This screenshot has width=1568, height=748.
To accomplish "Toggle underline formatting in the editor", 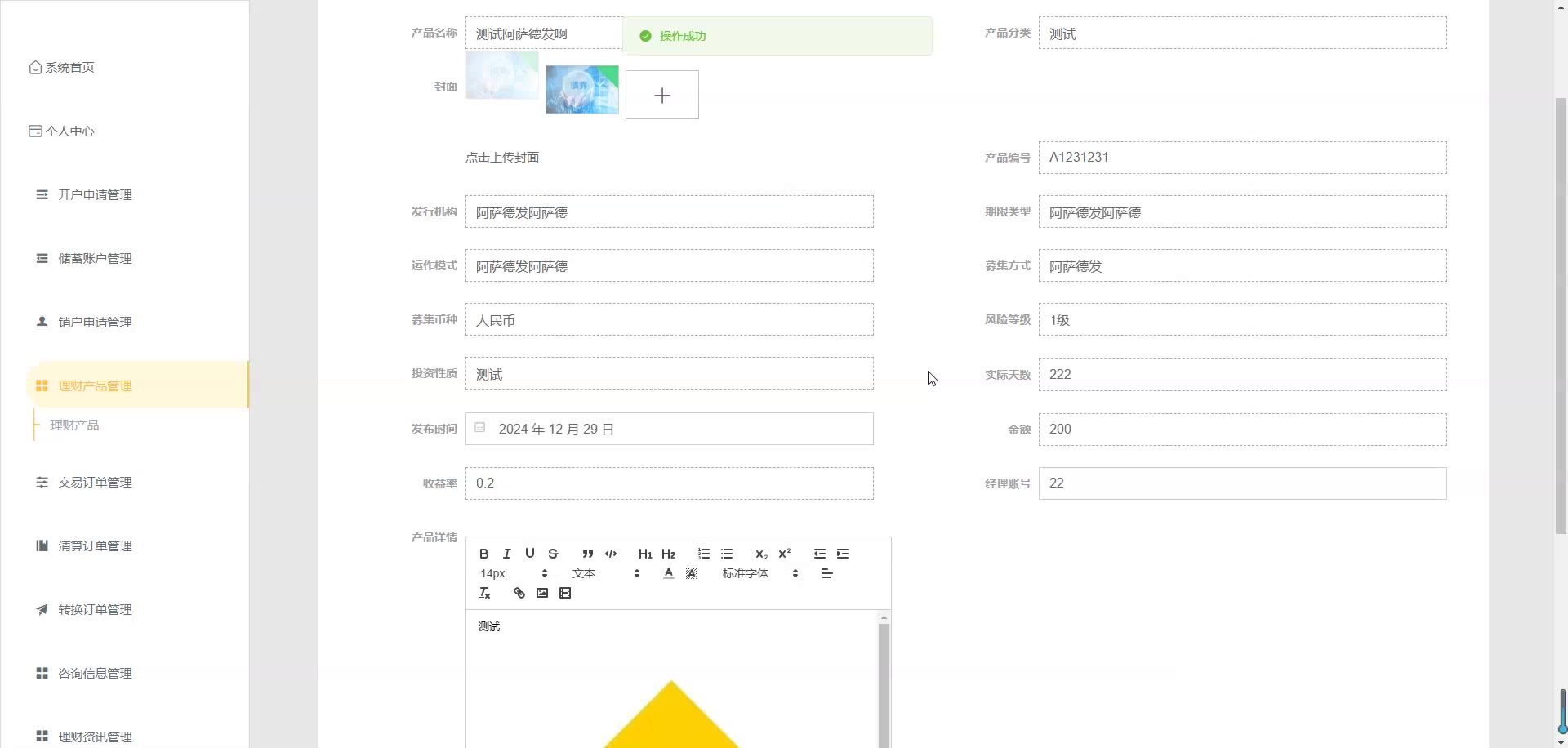I will pyautogui.click(x=530, y=554).
